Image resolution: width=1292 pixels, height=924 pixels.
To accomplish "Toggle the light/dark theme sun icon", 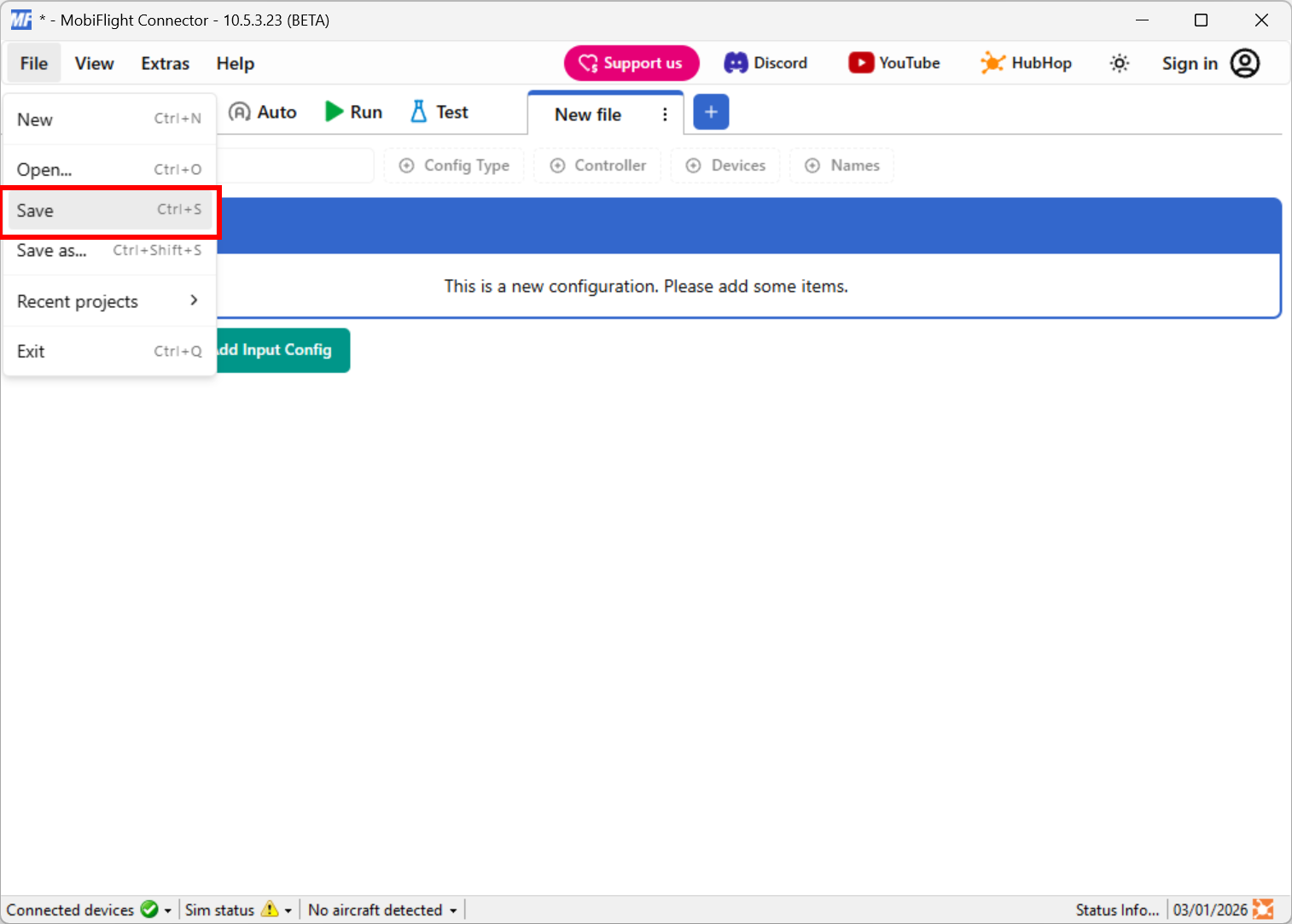I will pyautogui.click(x=1119, y=62).
